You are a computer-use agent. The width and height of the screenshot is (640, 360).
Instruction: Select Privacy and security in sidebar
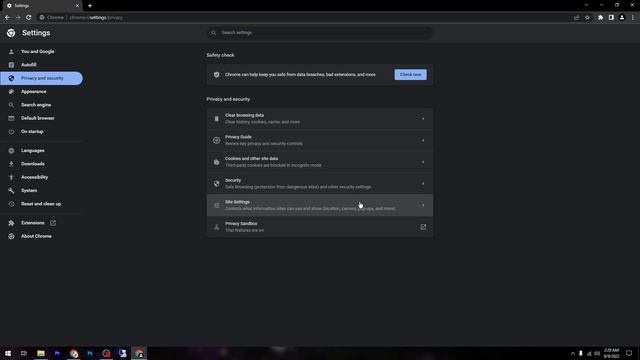[x=42, y=78]
